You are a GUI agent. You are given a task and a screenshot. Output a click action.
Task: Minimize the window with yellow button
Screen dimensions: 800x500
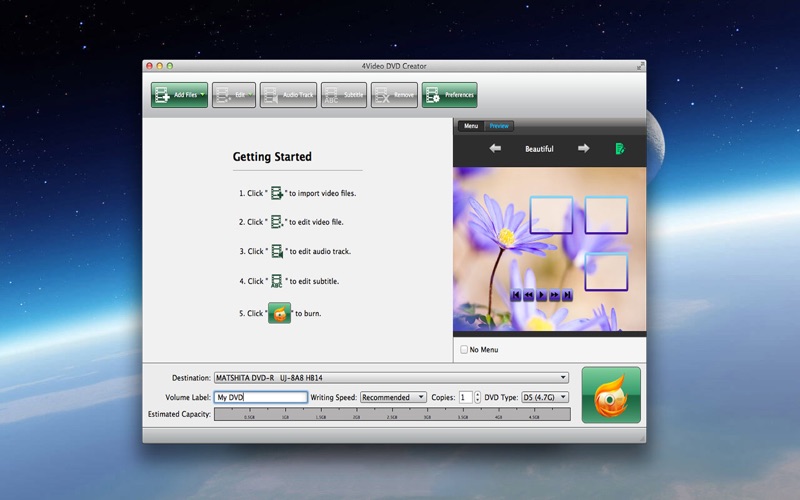pyautogui.click(x=160, y=66)
